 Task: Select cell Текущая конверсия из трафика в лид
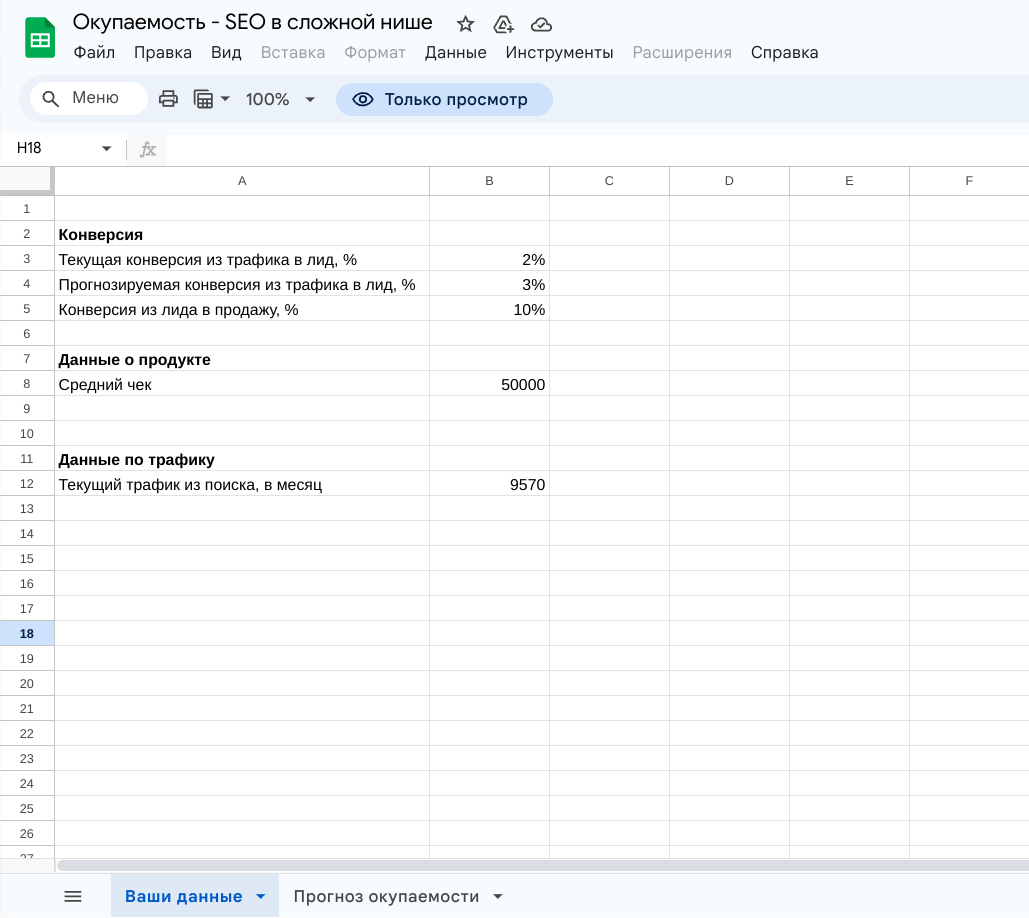click(242, 259)
